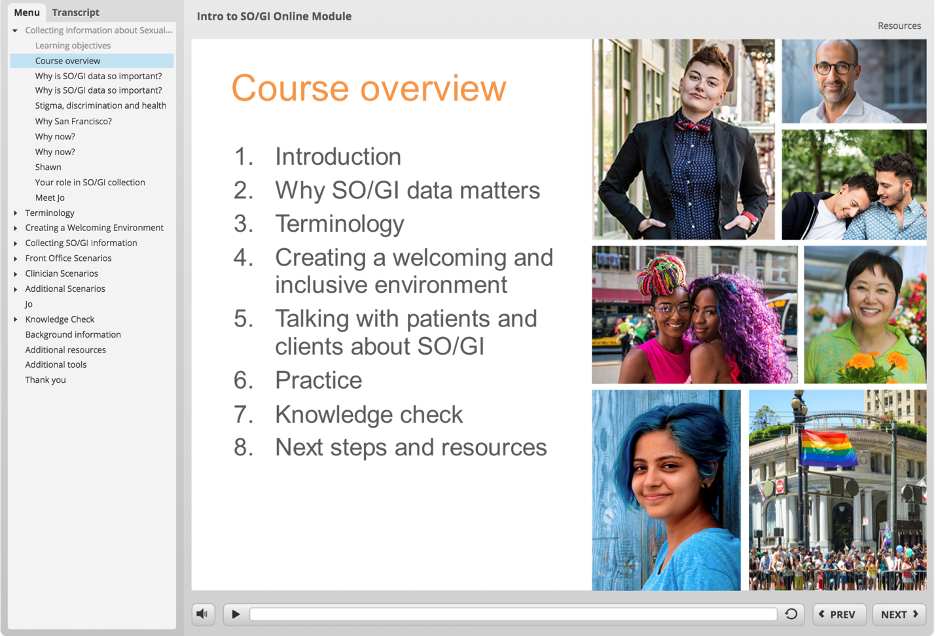Click the Intro to SO/GI Online Module title
This screenshot has height=636, width=936.
coord(274,16)
